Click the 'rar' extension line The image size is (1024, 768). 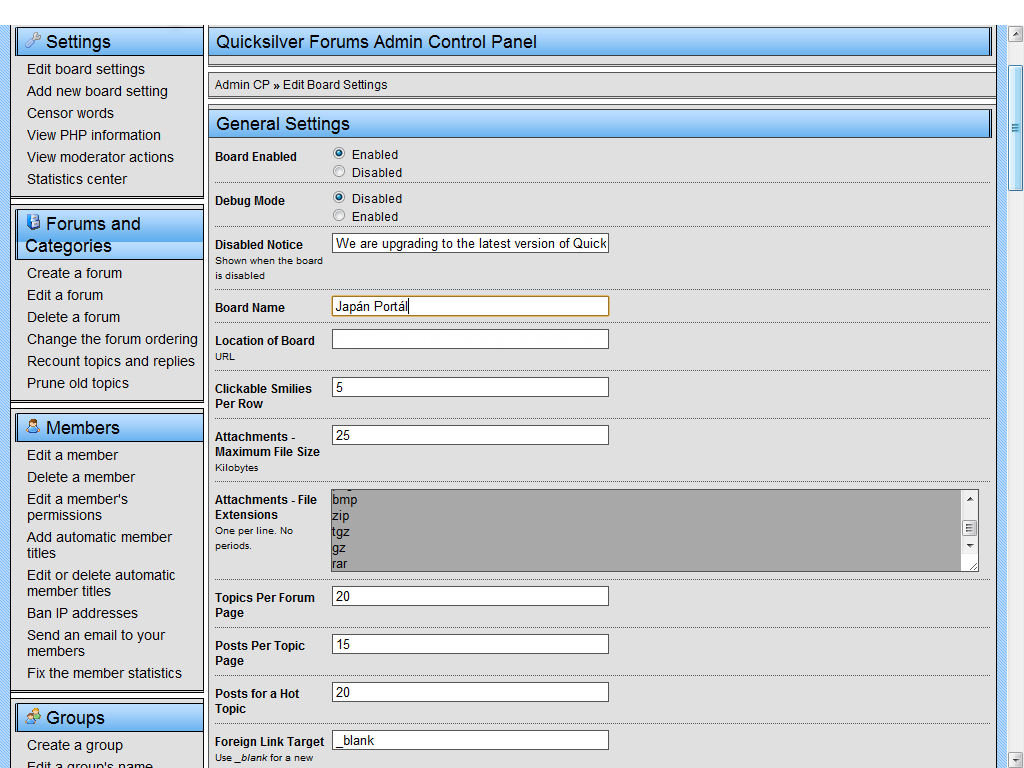pyautogui.click(x=340, y=564)
